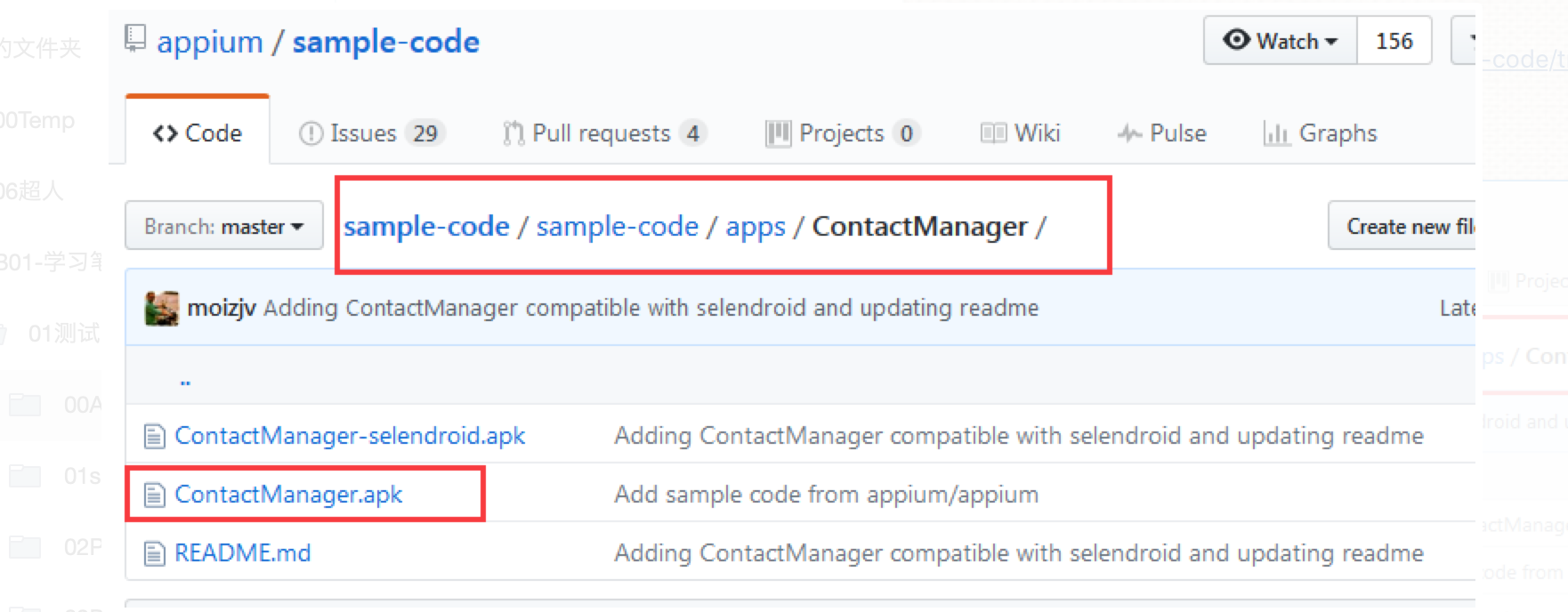Screen dimensions: 1568x612
Task: Click the Graphs tab bar-chart icon
Action: pyautogui.click(x=1276, y=133)
